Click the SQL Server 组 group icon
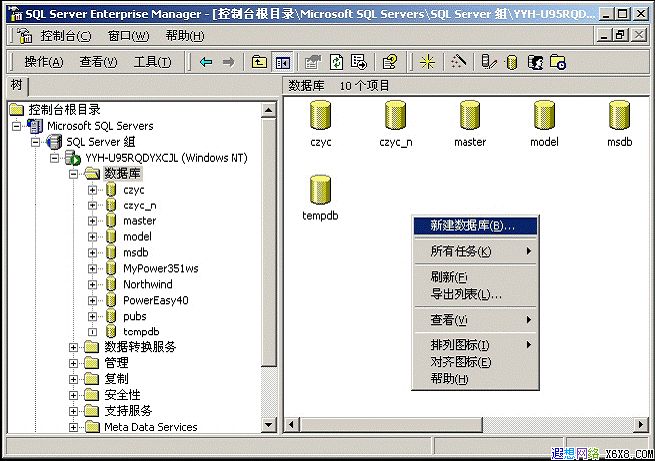655x461 pixels. [x=54, y=142]
